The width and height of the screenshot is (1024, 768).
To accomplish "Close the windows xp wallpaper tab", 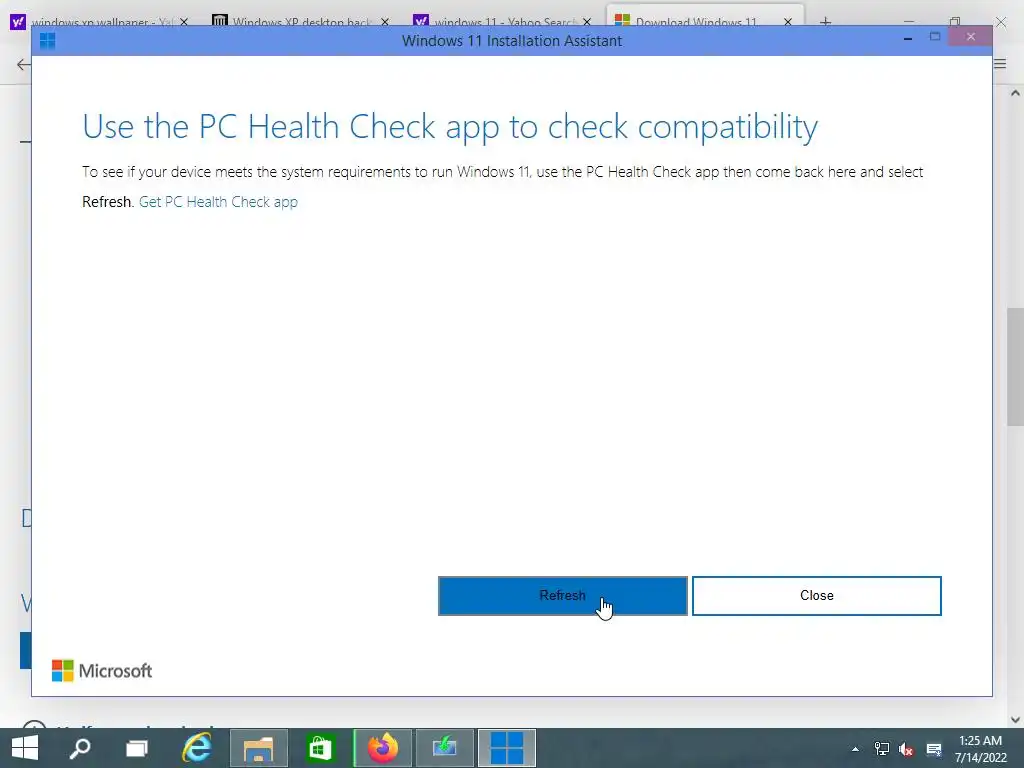I will coord(184,22).
